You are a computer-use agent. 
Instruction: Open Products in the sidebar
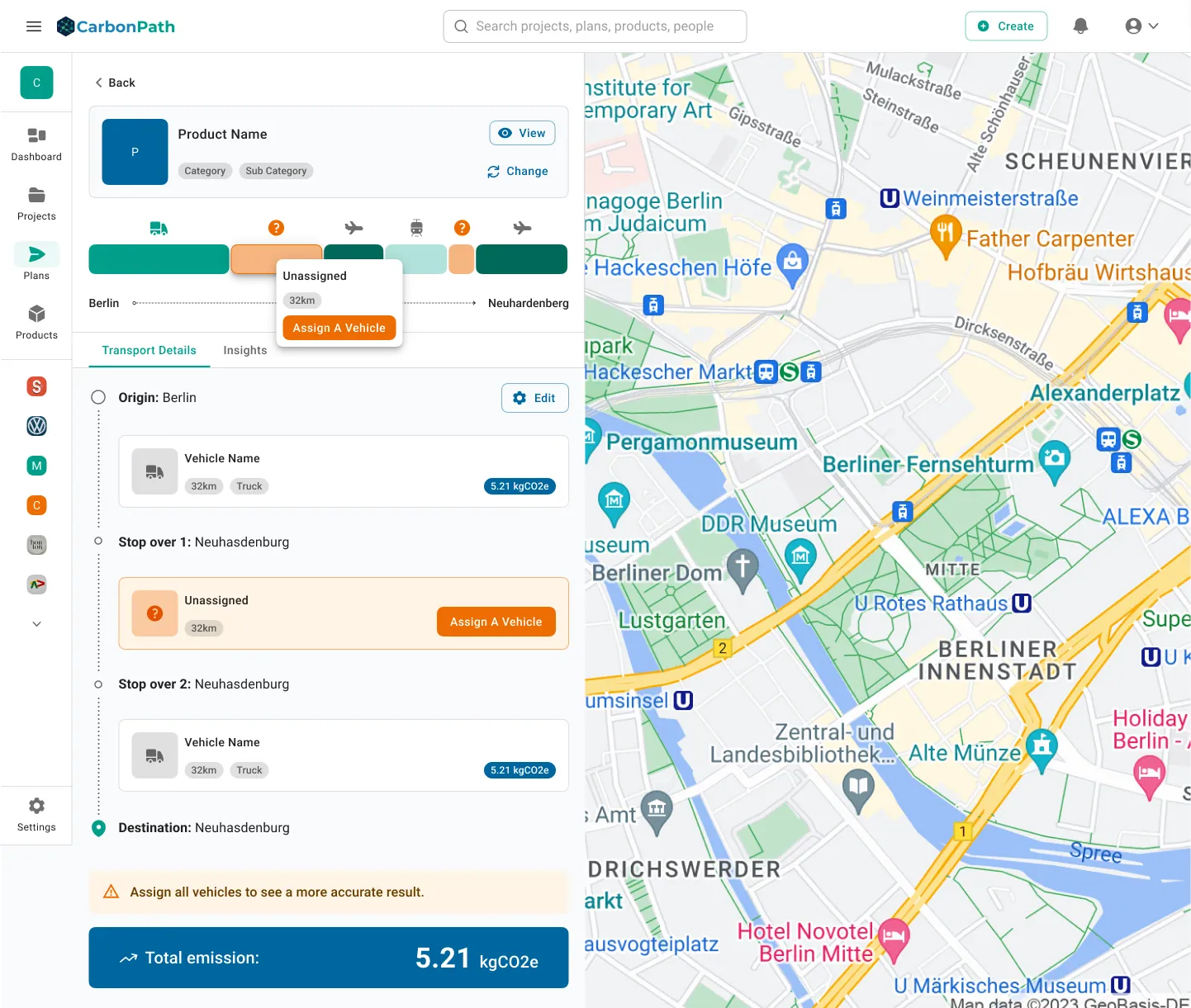click(36, 323)
